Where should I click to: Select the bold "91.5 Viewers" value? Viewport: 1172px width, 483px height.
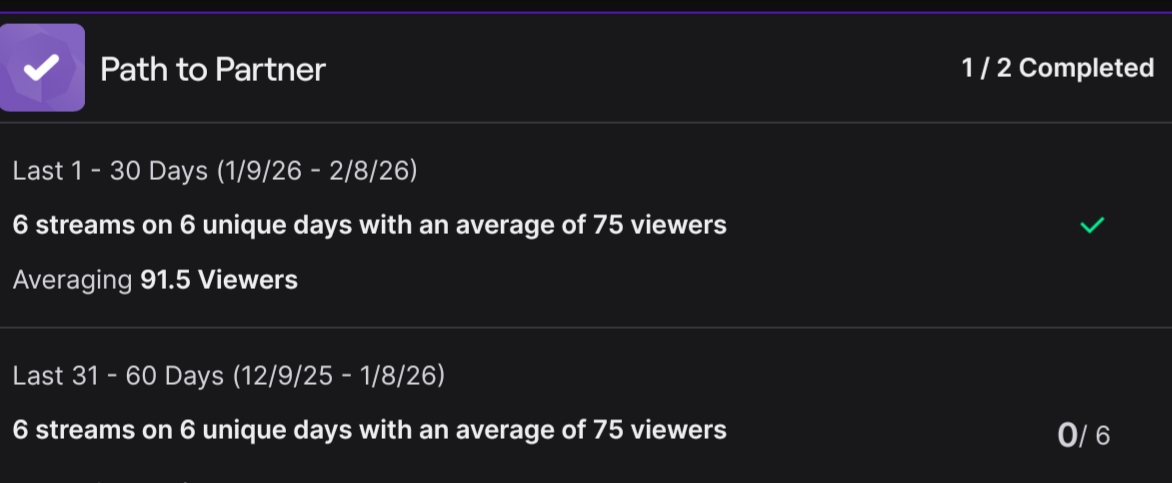[219, 280]
